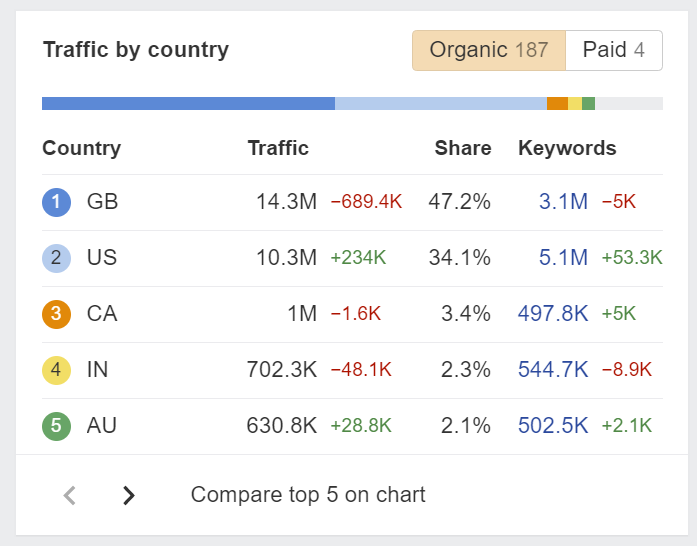Switch to the Organic 187 tab
697x546 pixels.
488,50
